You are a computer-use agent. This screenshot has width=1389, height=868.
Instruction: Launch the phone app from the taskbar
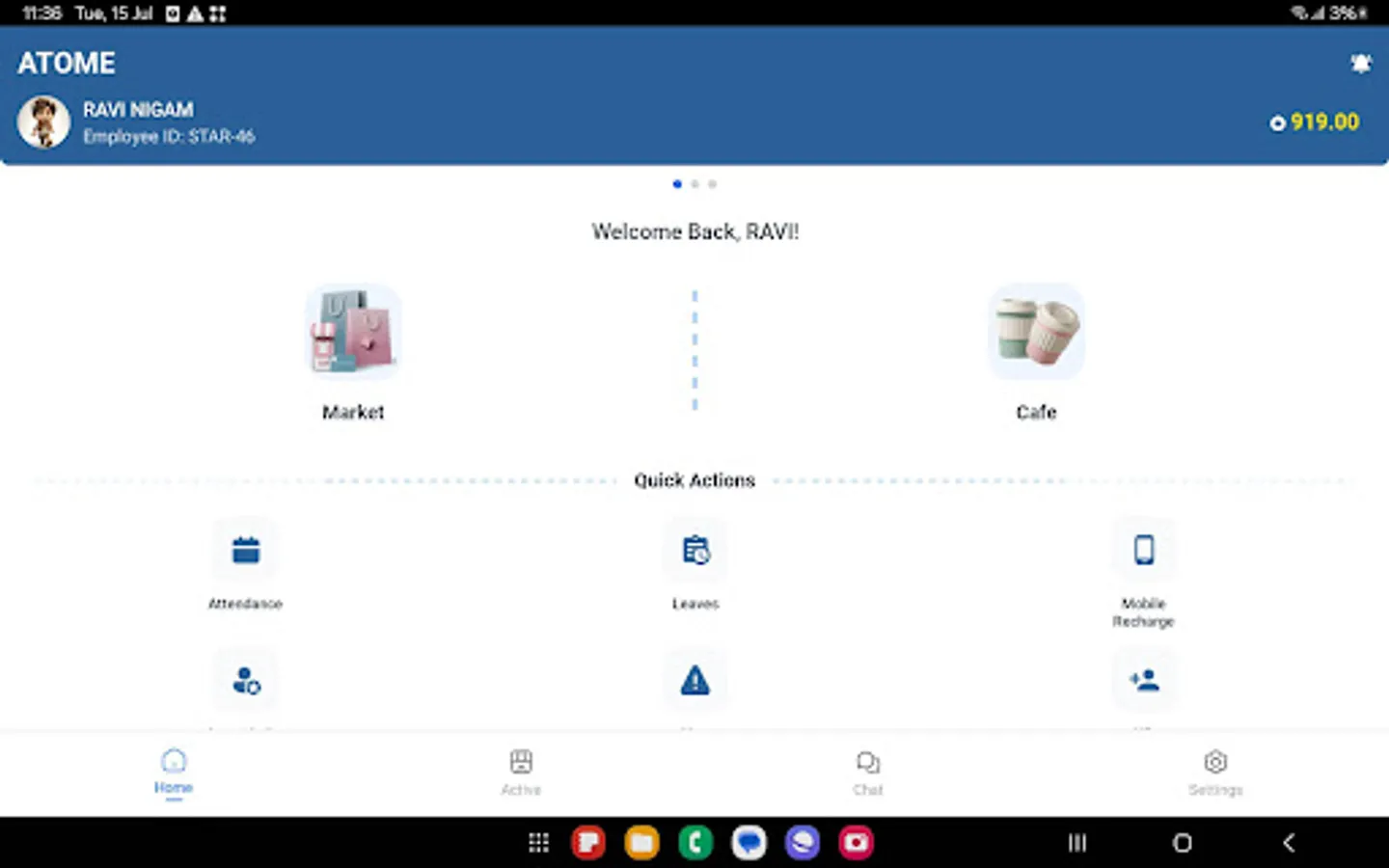click(x=694, y=842)
